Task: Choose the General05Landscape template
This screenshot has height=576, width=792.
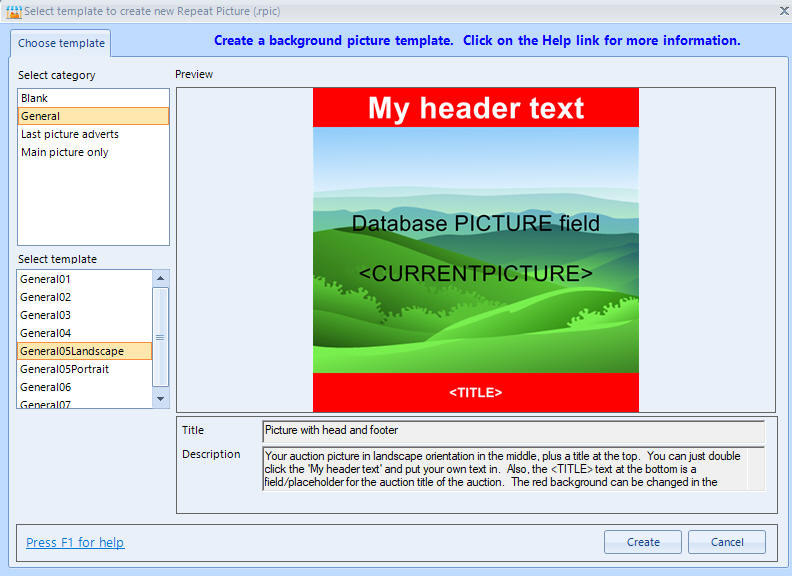Action: (x=84, y=351)
